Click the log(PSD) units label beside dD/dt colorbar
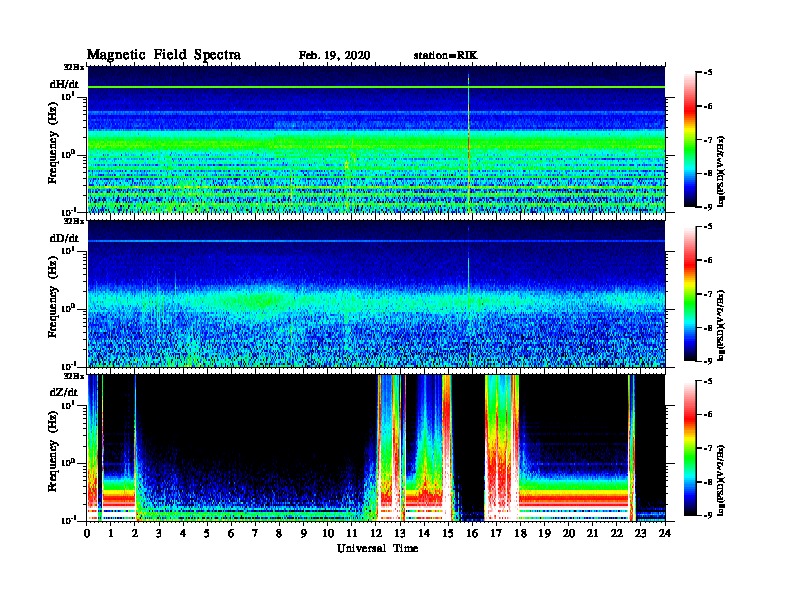Viewport: 792px width, 612px height. pyautogui.click(x=721, y=325)
